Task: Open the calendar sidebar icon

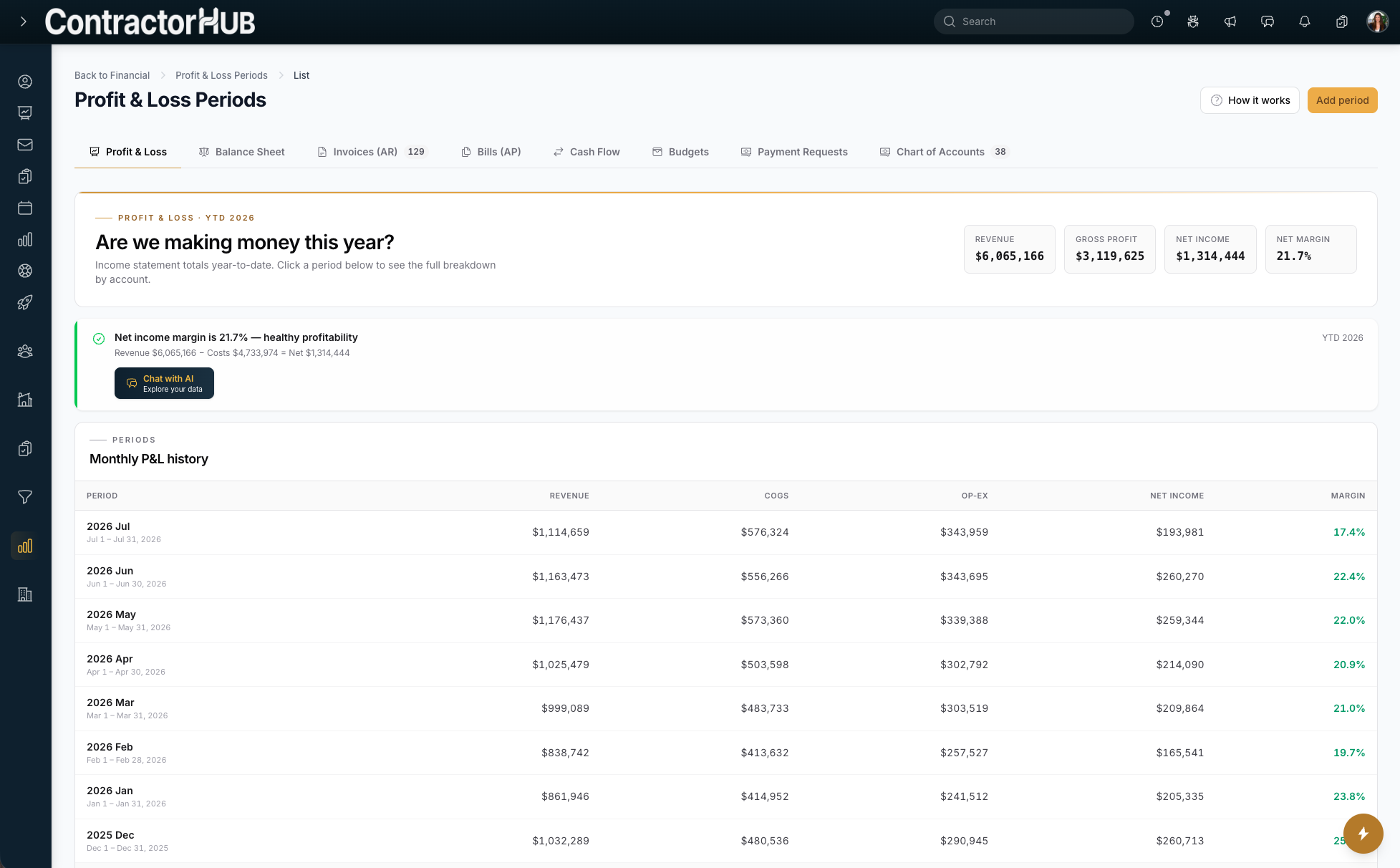Action: (x=25, y=208)
